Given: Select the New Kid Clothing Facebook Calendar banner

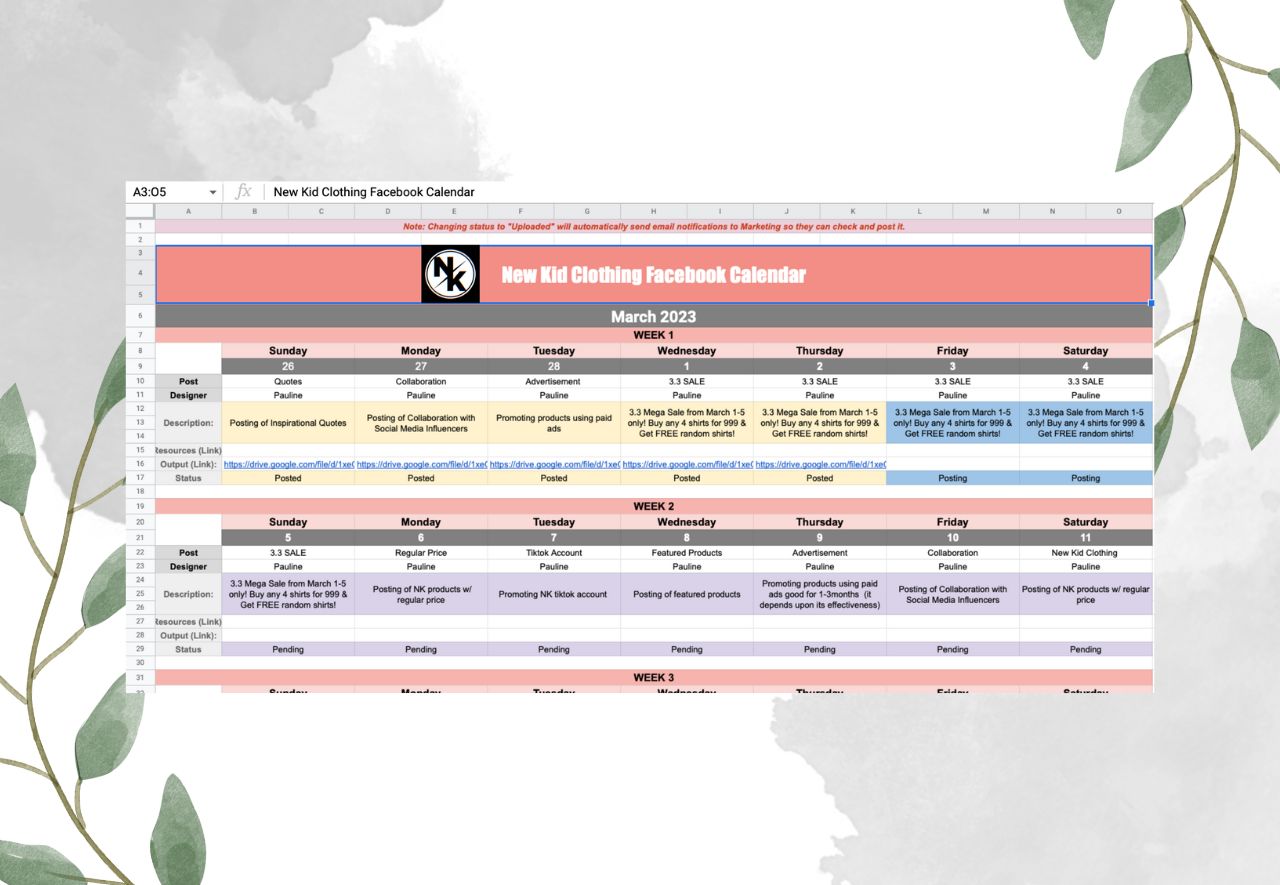Looking at the screenshot, I should pyautogui.click(x=653, y=274).
